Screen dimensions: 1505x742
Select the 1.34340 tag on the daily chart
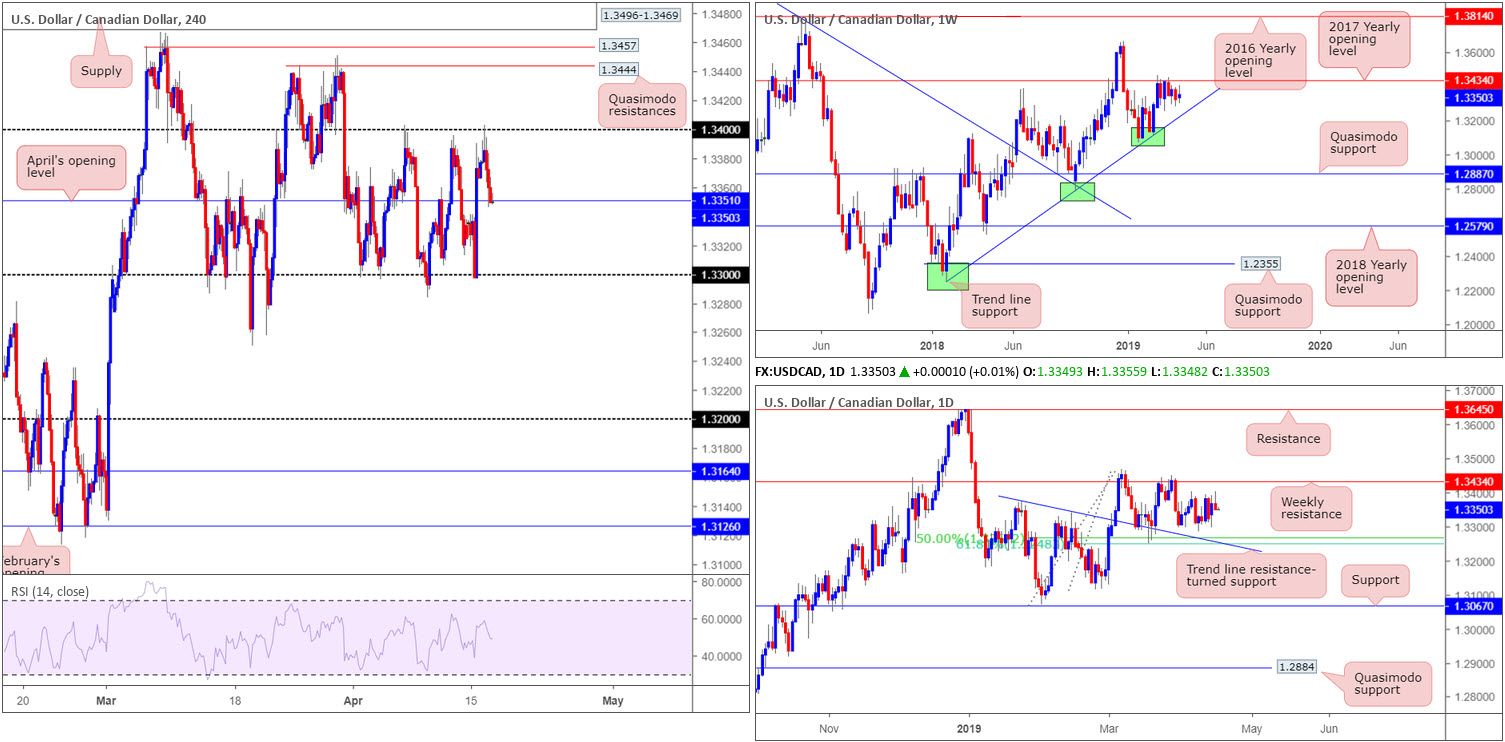(1475, 481)
